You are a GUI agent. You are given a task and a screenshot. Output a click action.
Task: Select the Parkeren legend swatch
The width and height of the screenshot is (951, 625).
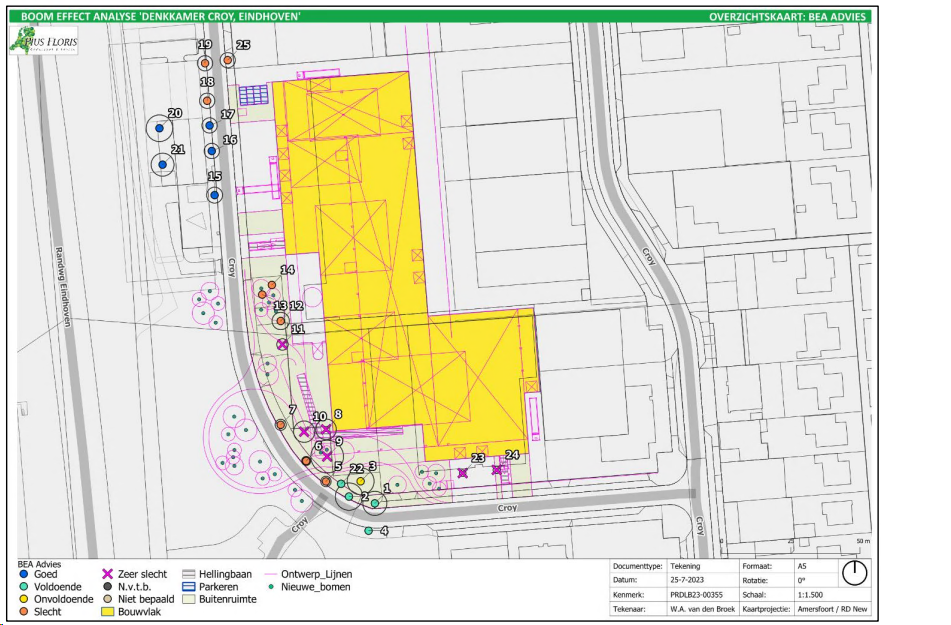(x=189, y=586)
